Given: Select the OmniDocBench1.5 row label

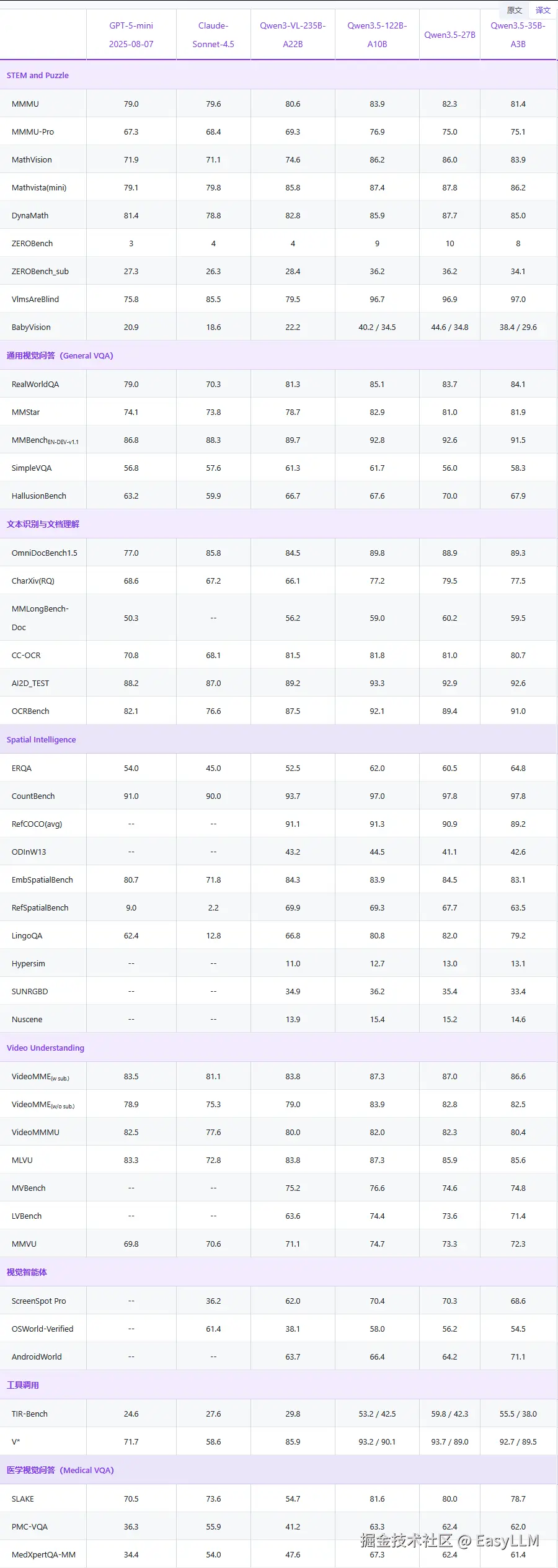Looking at the screenshot, I should pyautogui.click(x=45, y=553).
